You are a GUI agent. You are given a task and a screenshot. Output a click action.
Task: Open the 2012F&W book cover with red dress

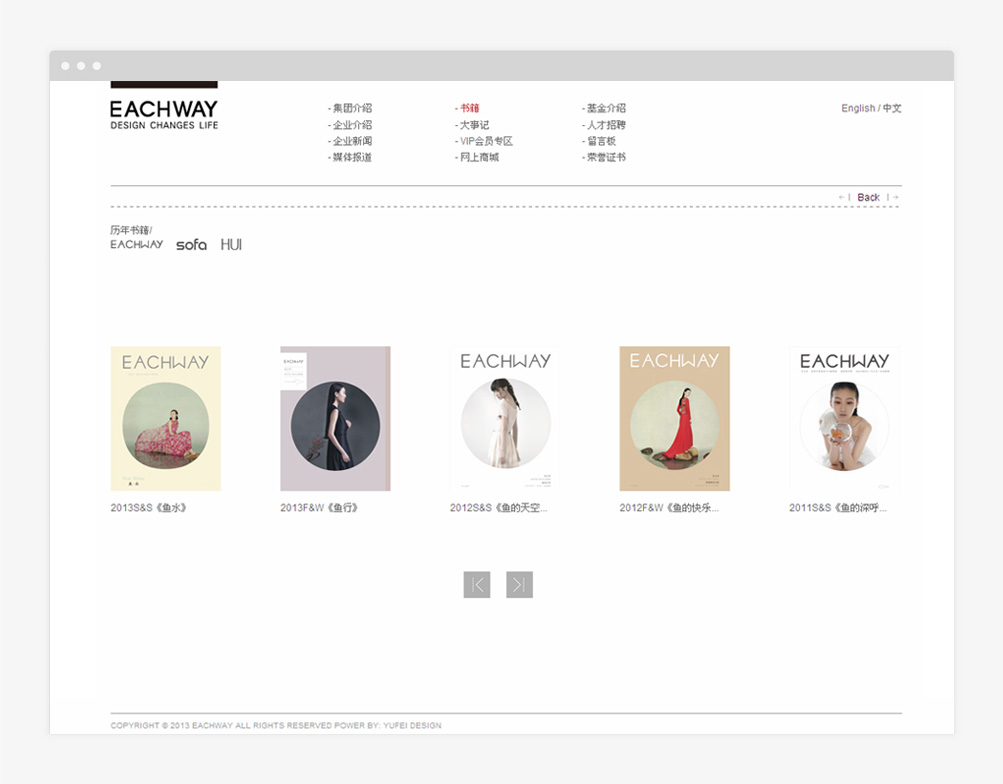click(674, 418)
